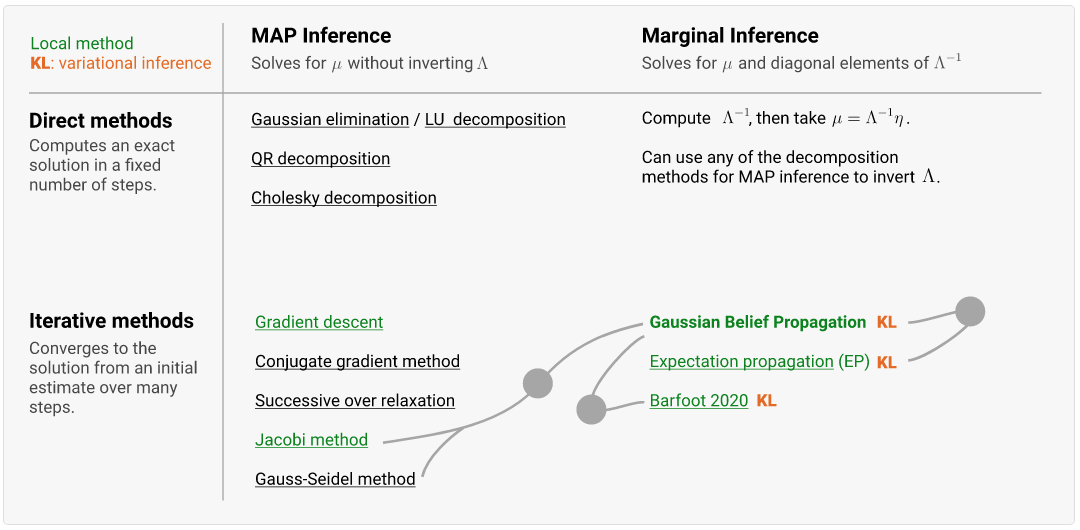Click the Jacobi method link

coord(311,439)
